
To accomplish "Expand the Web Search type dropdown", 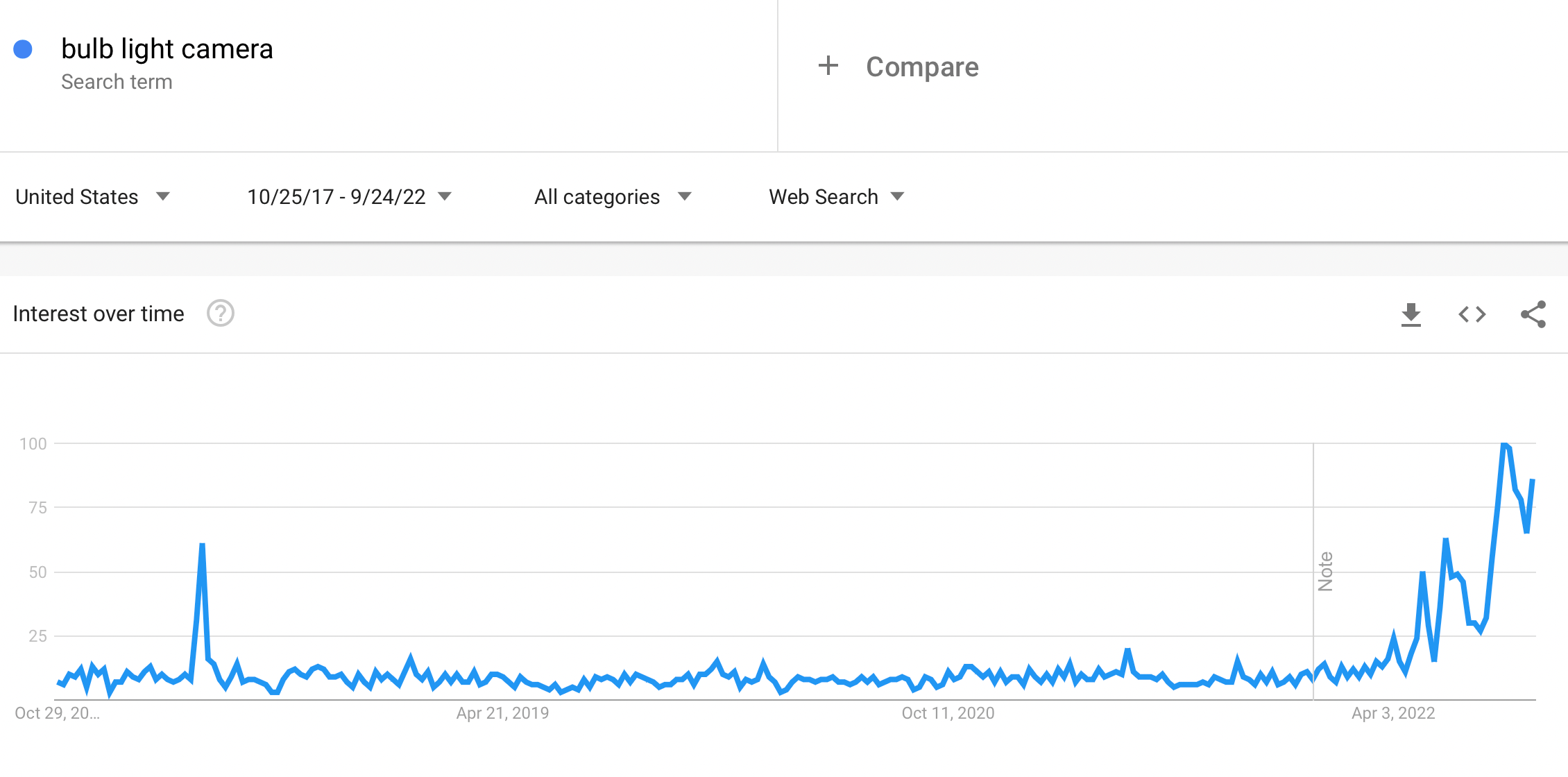I will [836, 197].
